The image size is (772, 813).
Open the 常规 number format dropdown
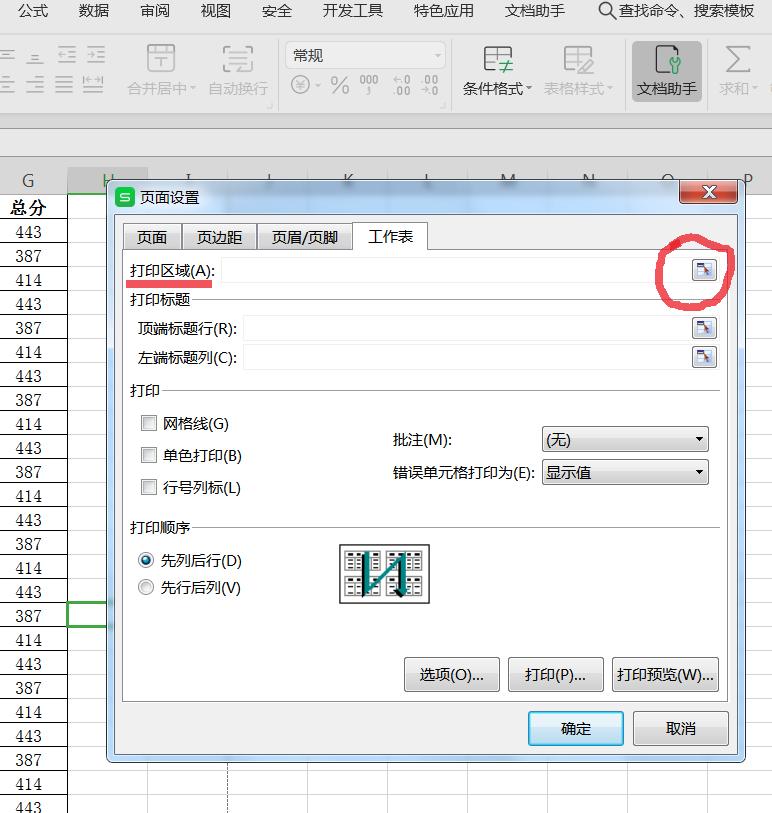click(x=365, y=55)
